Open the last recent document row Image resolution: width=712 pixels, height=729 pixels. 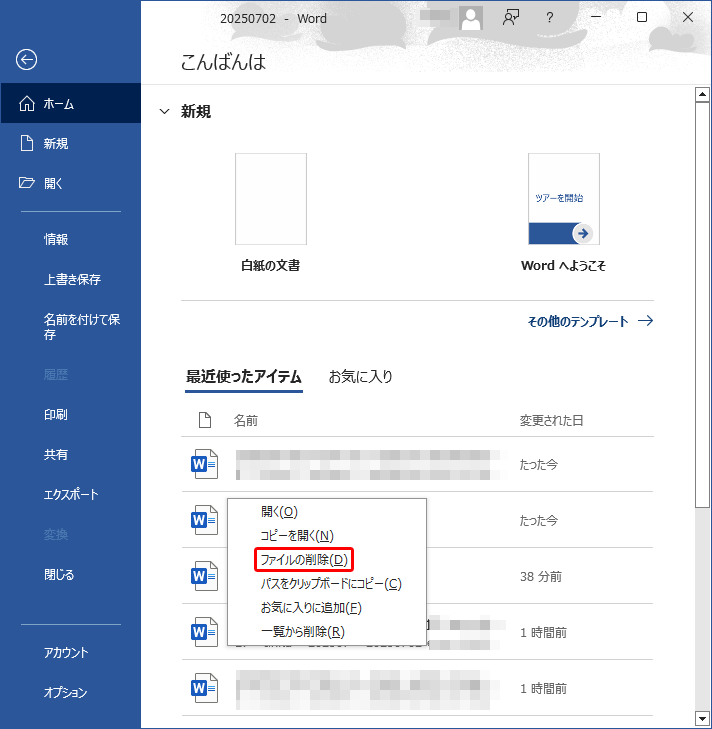point(417,688)
